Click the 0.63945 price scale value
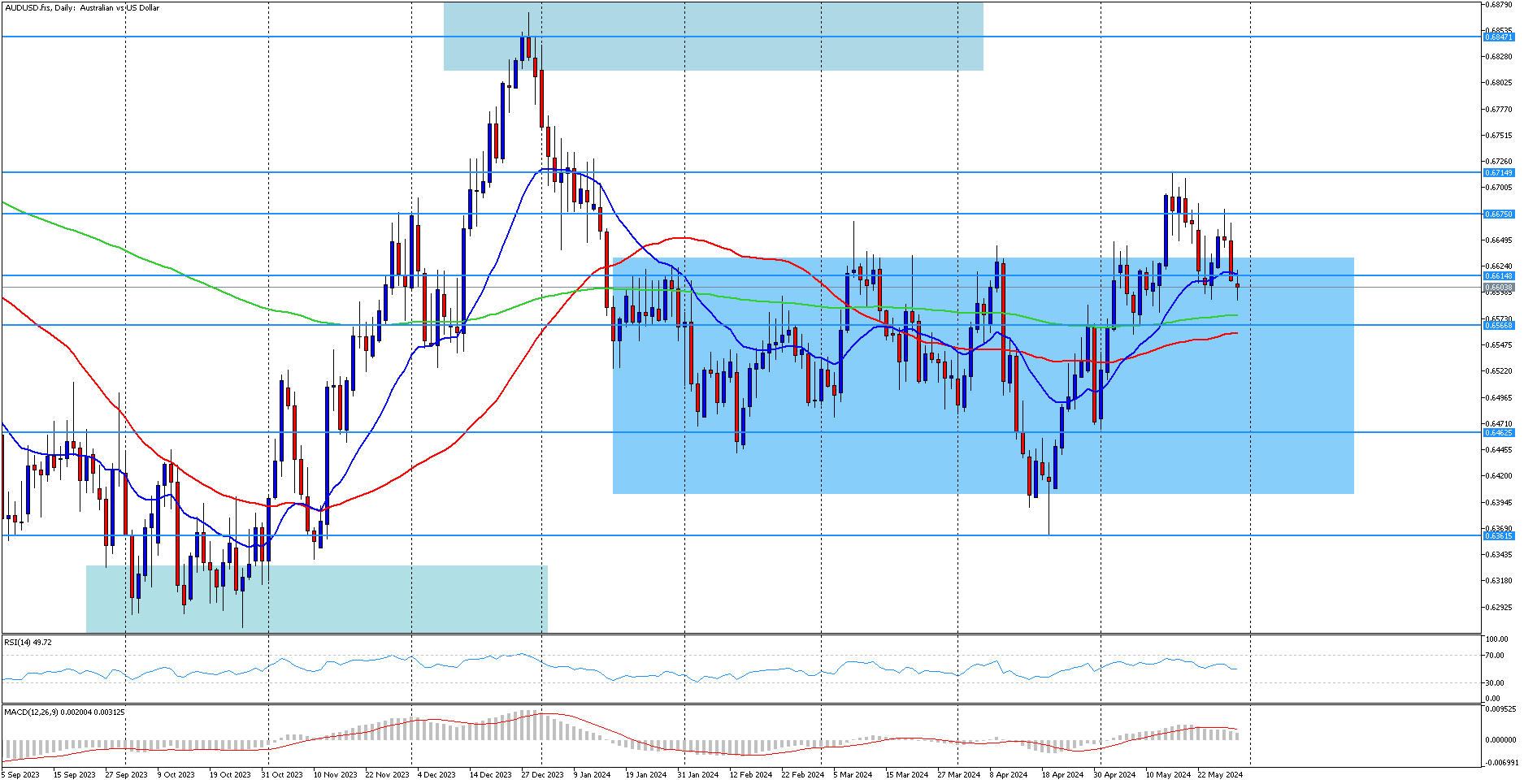 click(1499, 503)
